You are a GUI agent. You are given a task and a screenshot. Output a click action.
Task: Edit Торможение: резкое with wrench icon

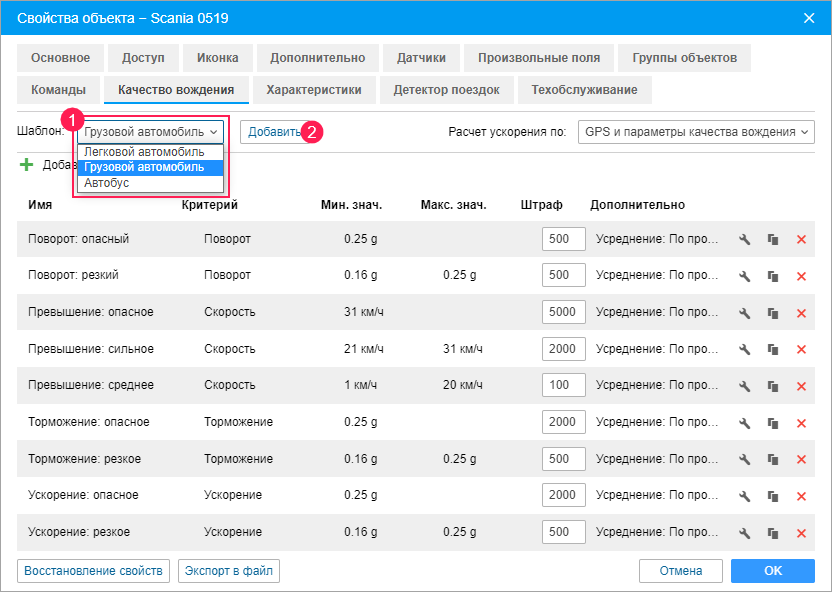click(744, 459)
